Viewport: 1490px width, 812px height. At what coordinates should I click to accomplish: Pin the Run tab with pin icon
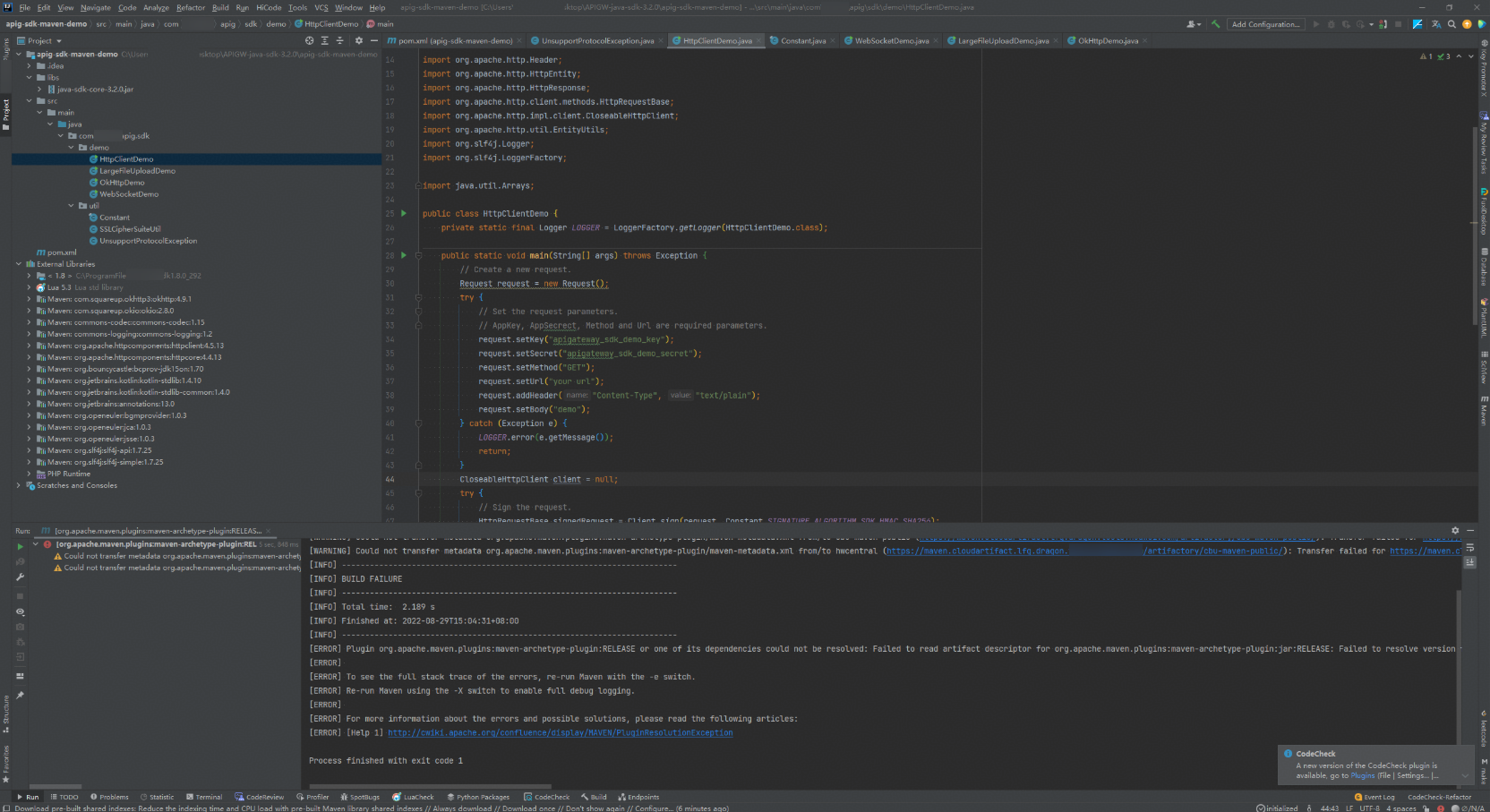point(20,695)
